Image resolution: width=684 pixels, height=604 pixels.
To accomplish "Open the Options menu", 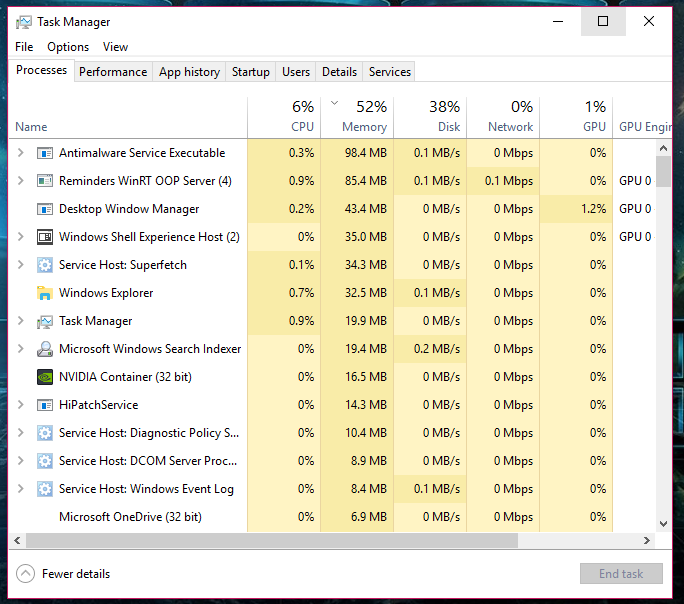I will [x=68, y=47].
